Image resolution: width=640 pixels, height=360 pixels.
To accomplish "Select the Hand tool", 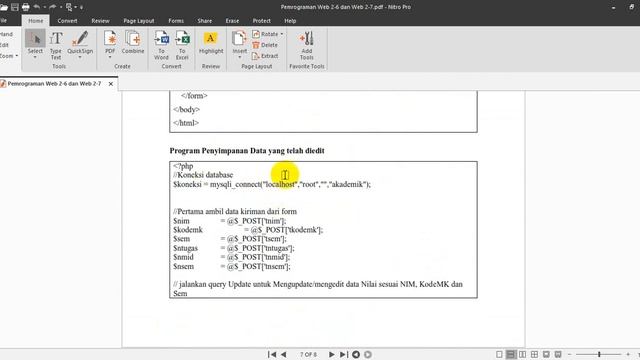I will pos(6,34).
